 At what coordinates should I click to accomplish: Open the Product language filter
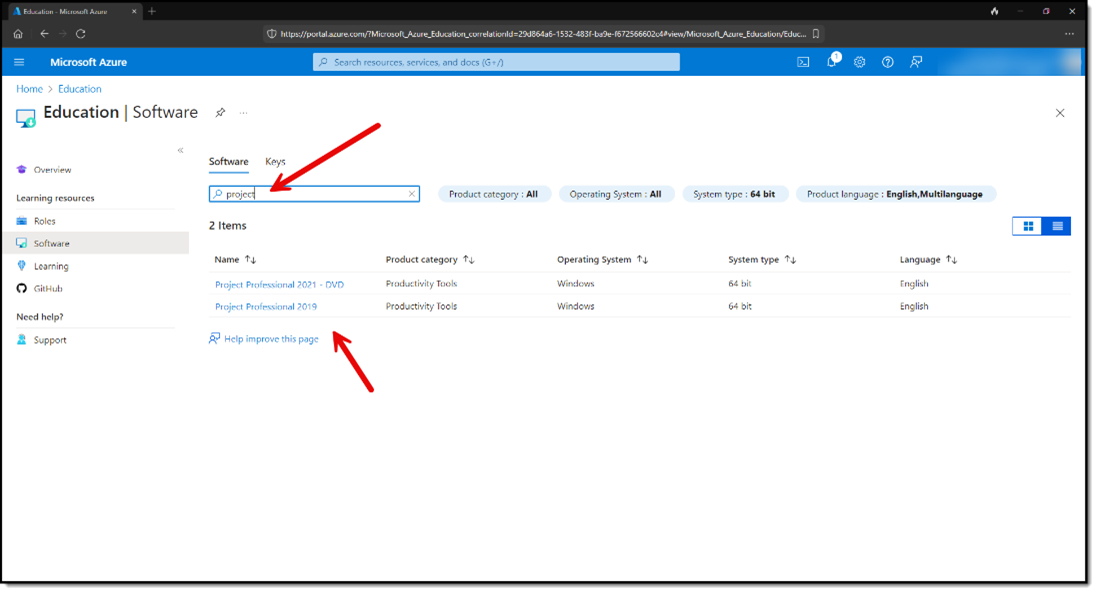point(895,194)
